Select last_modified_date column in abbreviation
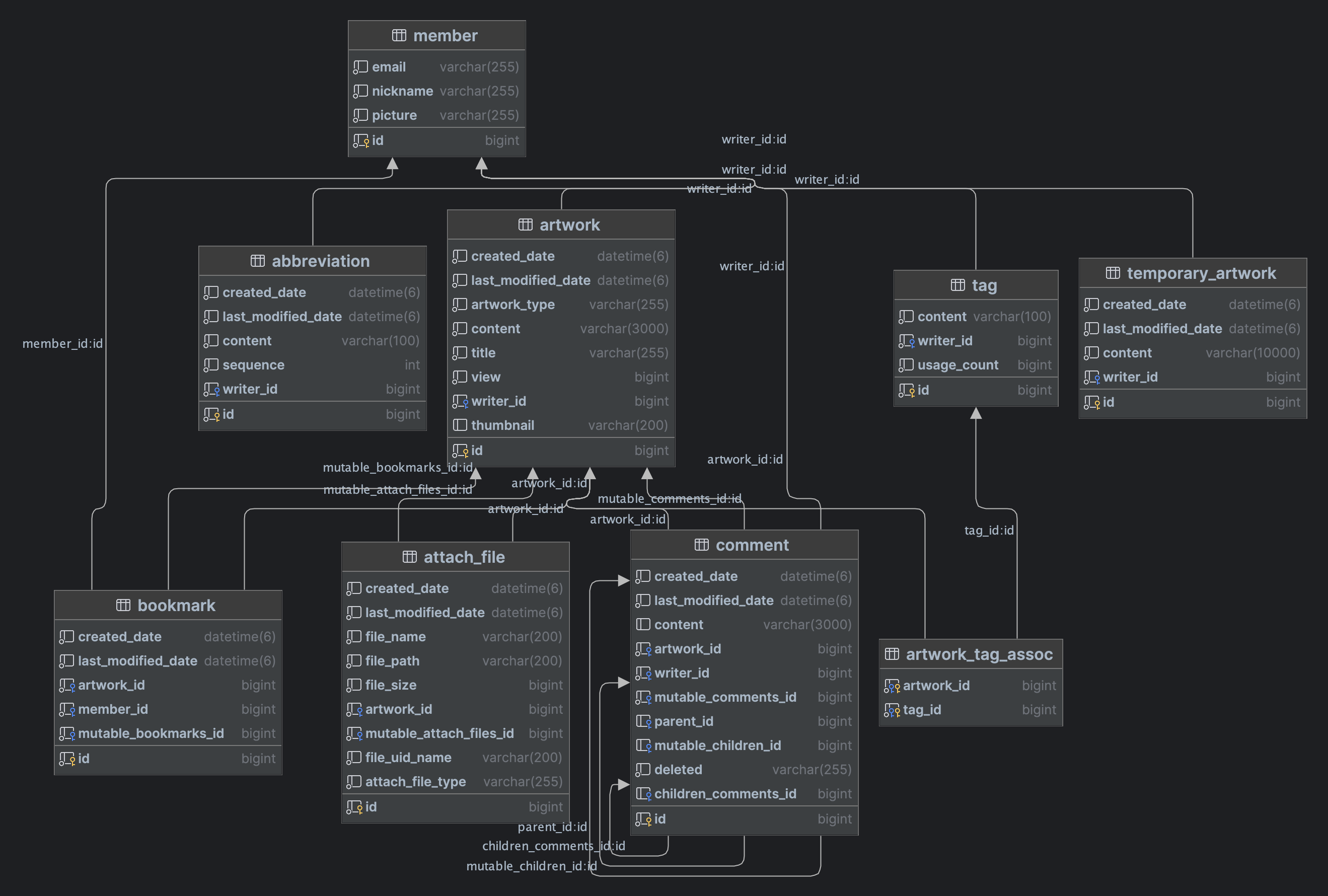Screen dimensions: 1328x896 (x=313, y=316)
